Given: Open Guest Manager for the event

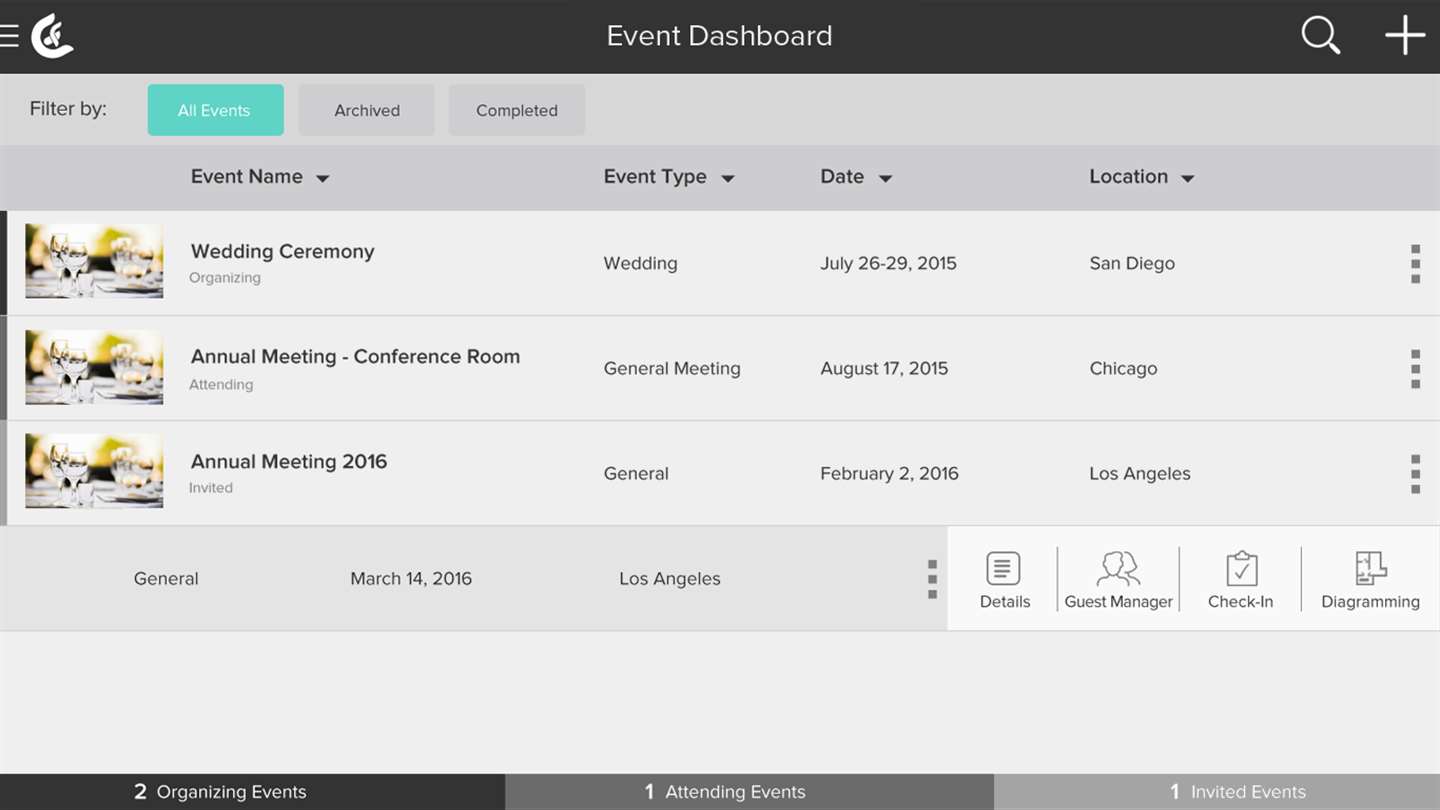Looking at the screenshot, I should pos(1118,580).
